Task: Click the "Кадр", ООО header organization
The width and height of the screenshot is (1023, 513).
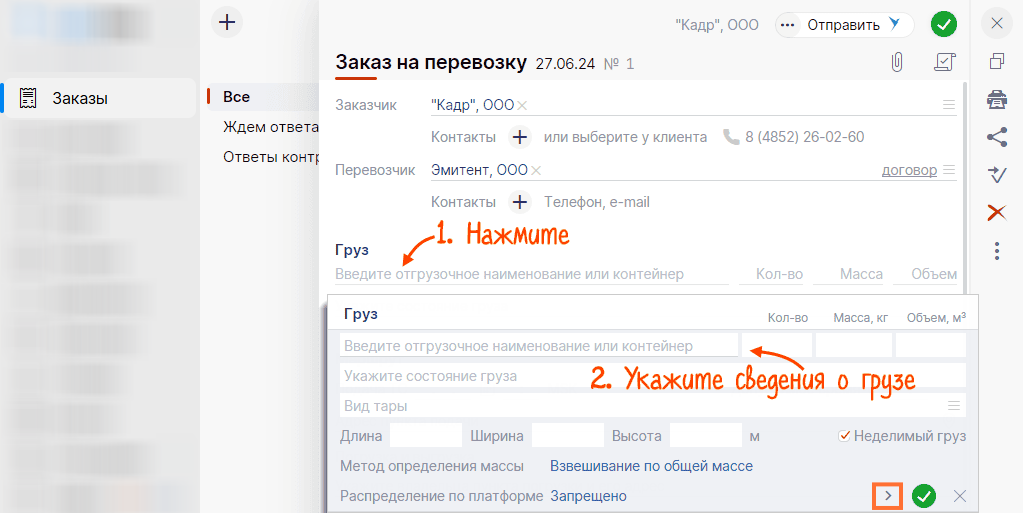Action: tap(716, 25)
